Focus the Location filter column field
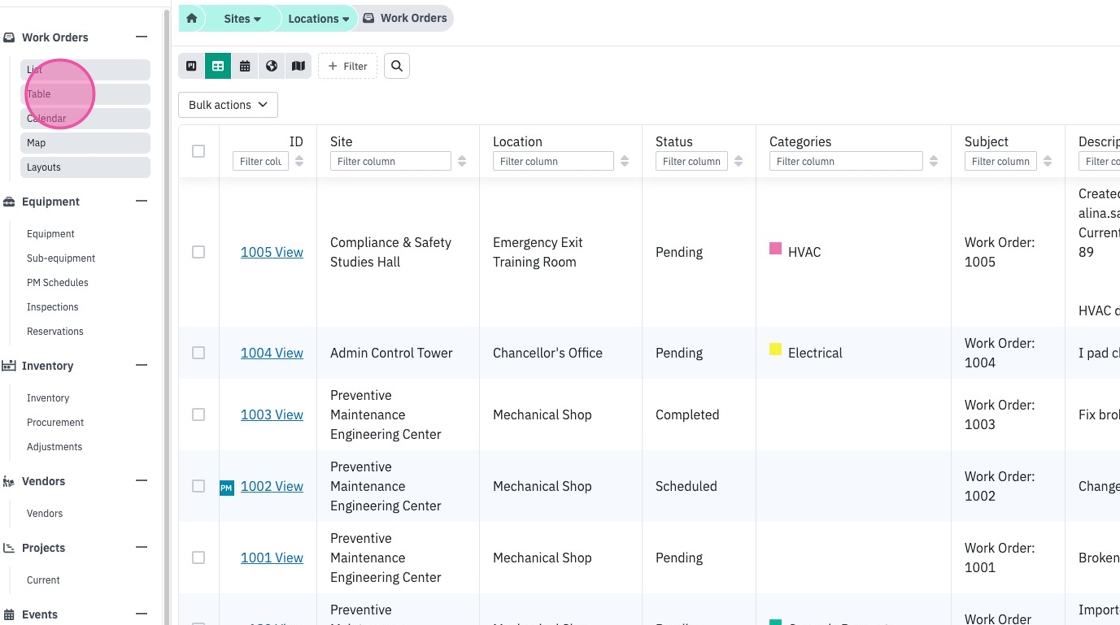The width and height of the screenshot is (1120, 625). pyautogui.click(x=553, y=161)
